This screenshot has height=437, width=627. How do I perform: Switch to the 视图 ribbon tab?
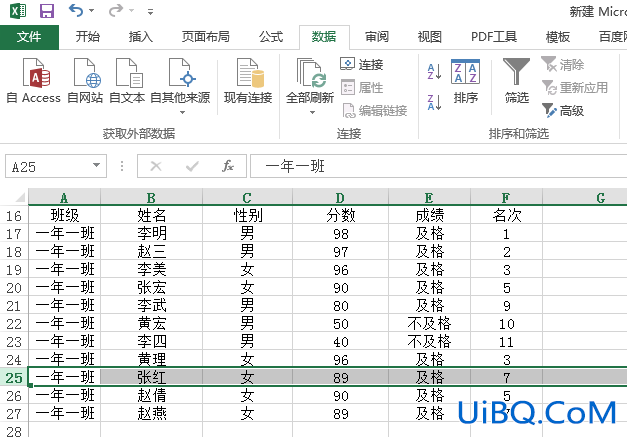429,37
